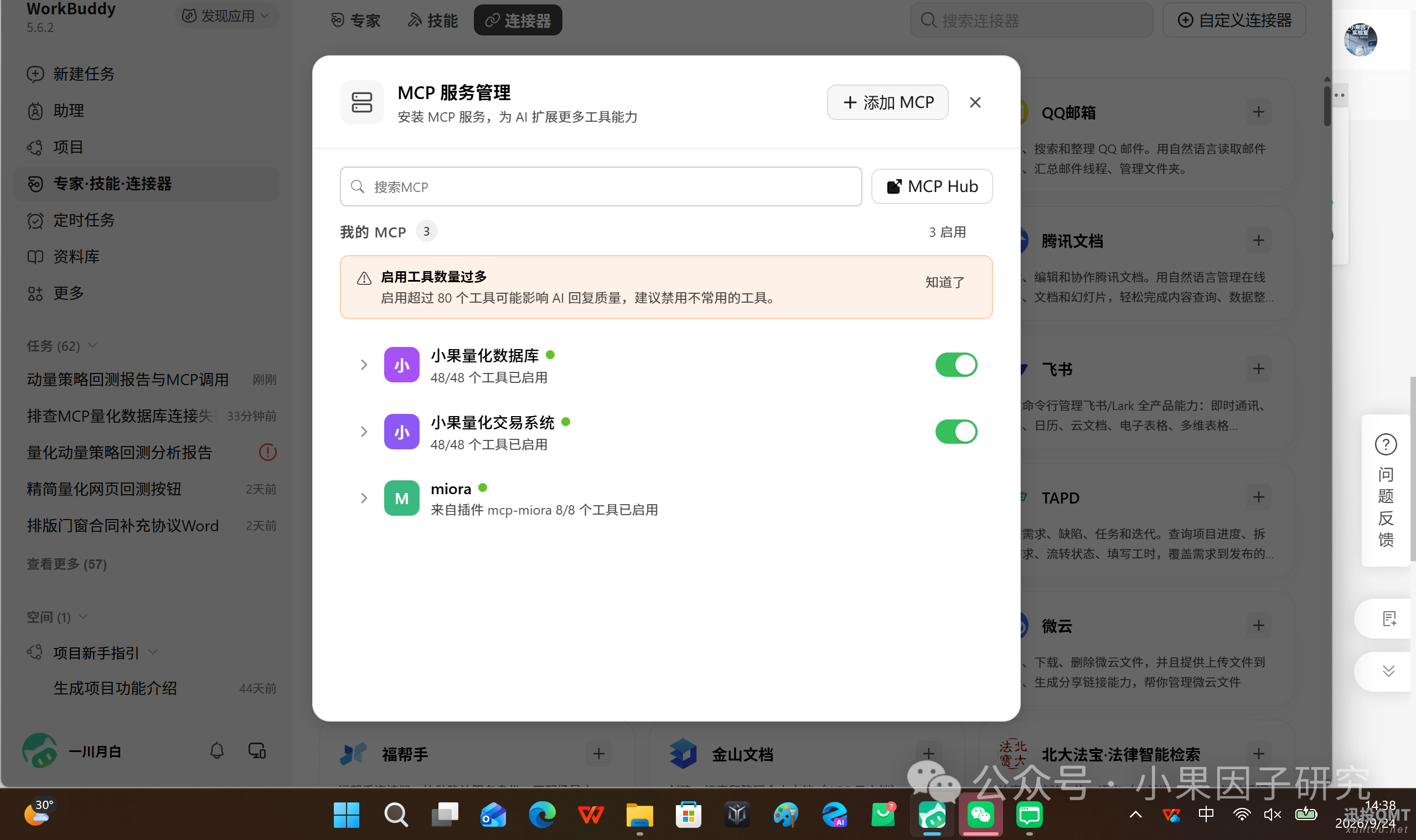1416x840 pixels.
Task: Open 更多 in sidebar
Action: [146, 293]
